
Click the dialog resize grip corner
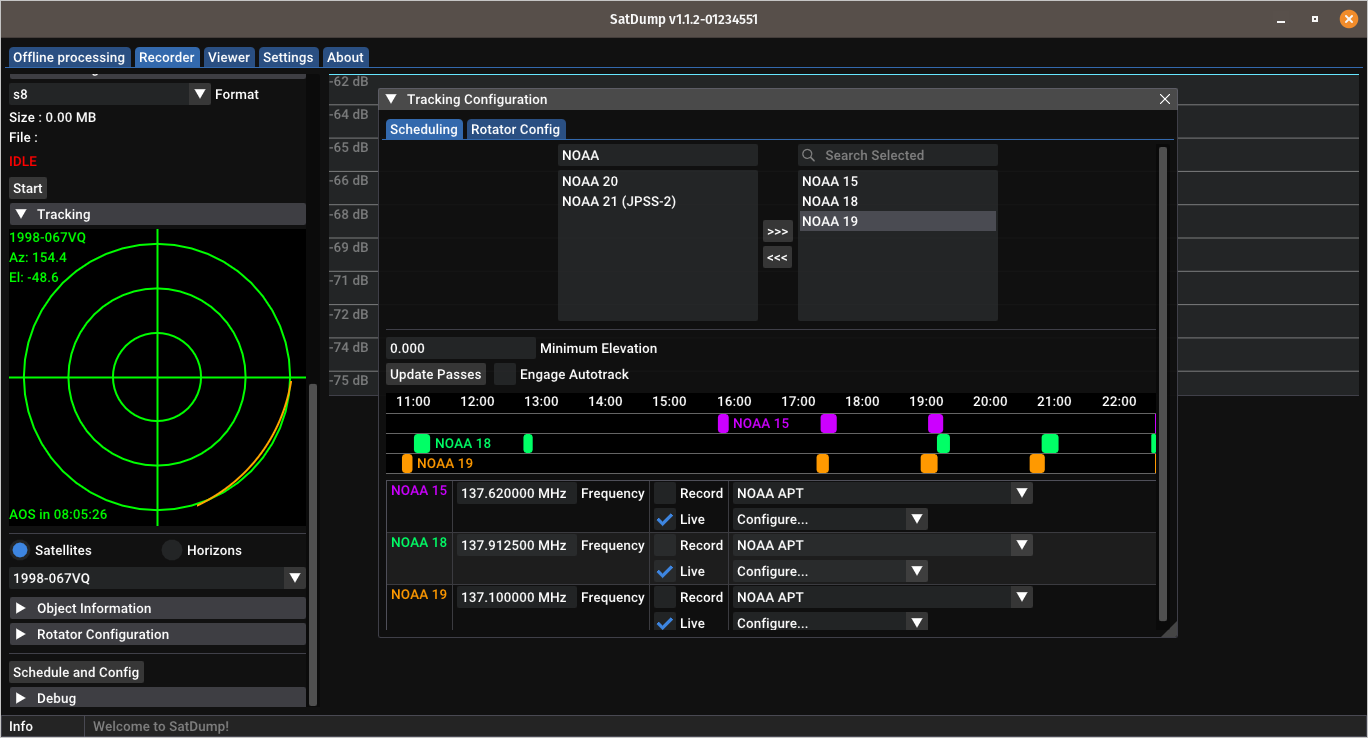point(1169,629)
